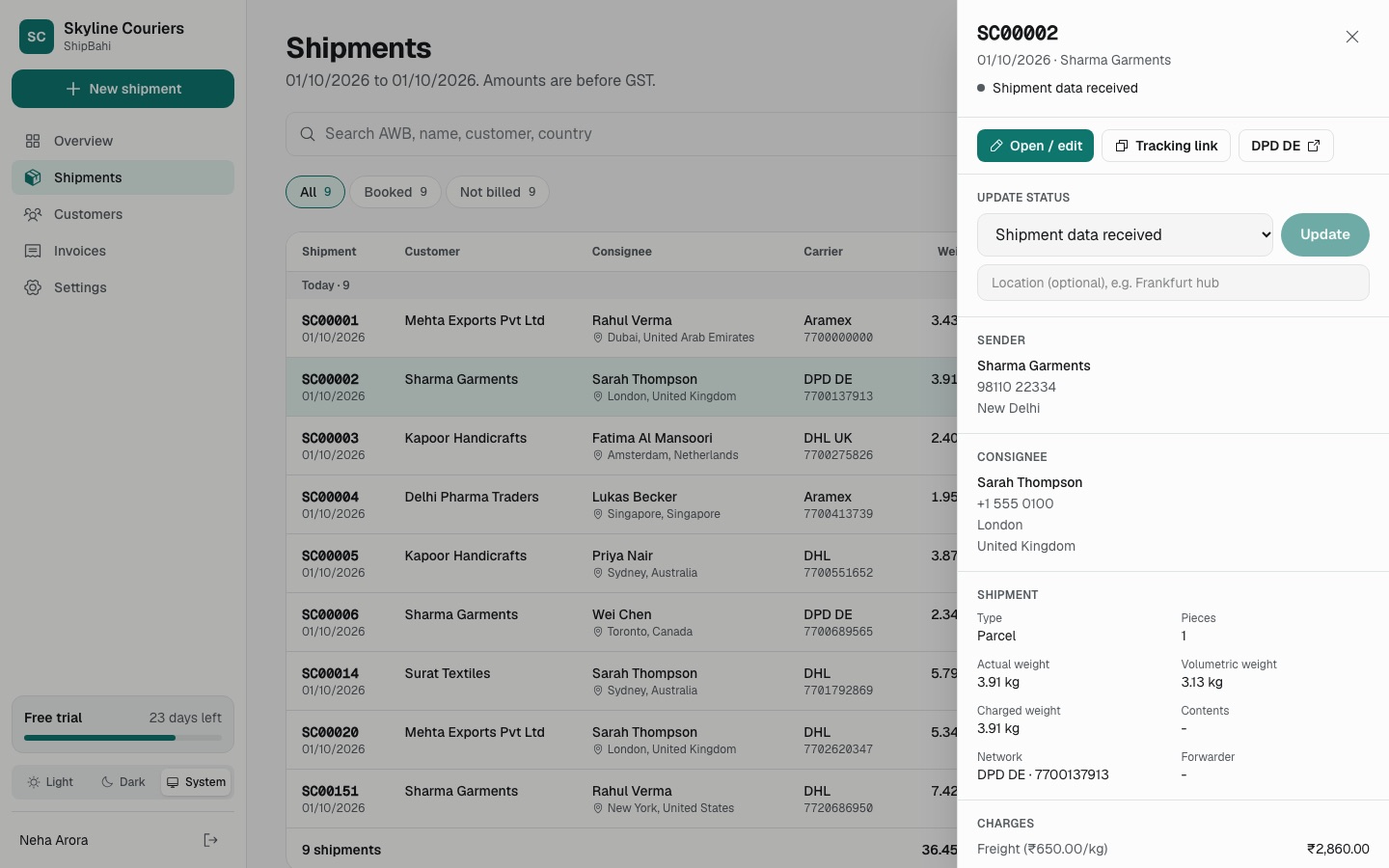Click the location pin beside New York, United States

click(598, 808)
